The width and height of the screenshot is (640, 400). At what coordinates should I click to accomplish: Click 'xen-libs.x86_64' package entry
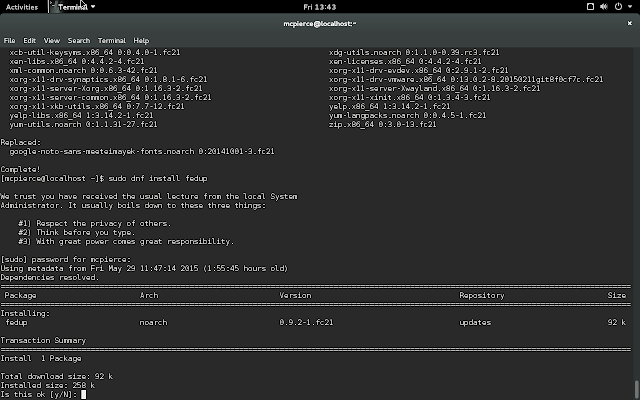click(x=77, y=61)
